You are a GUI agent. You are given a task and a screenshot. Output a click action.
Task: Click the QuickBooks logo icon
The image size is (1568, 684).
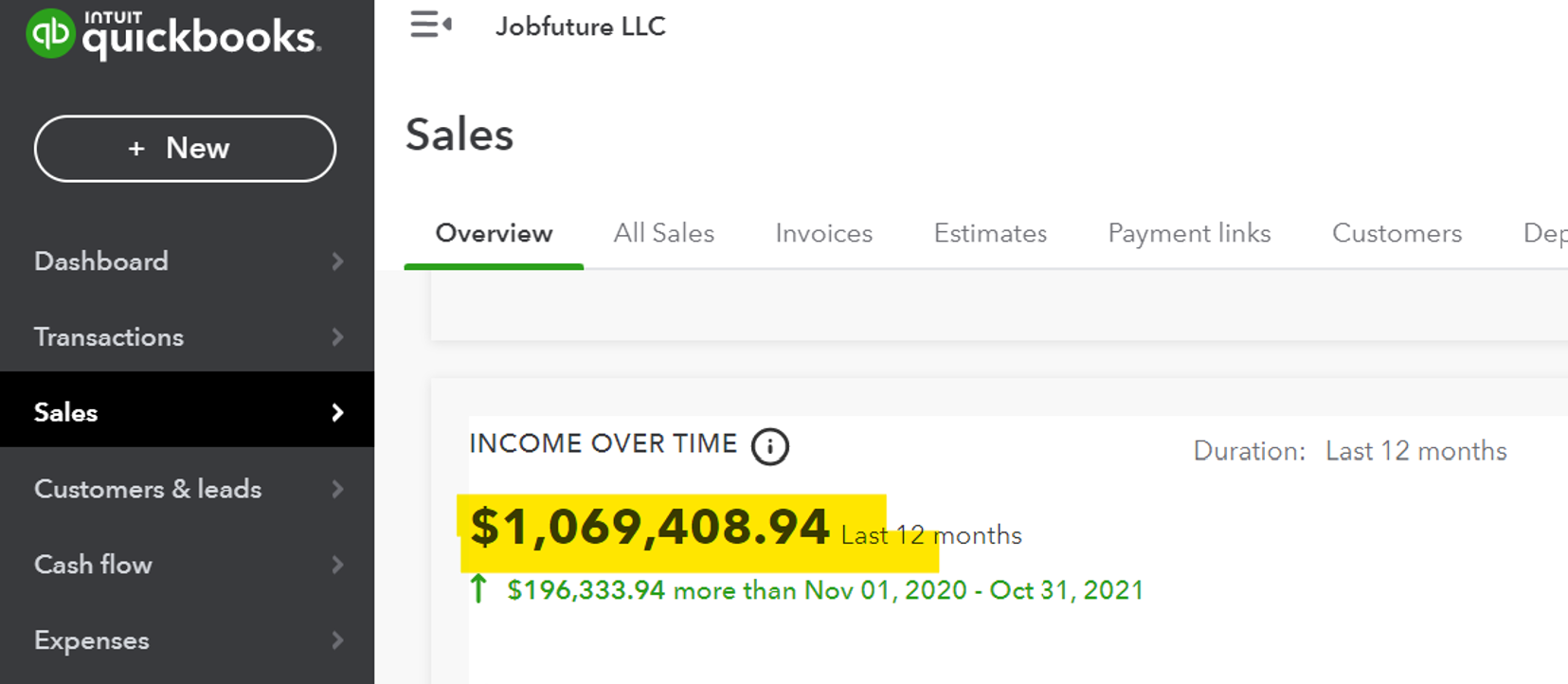[50, 34]
